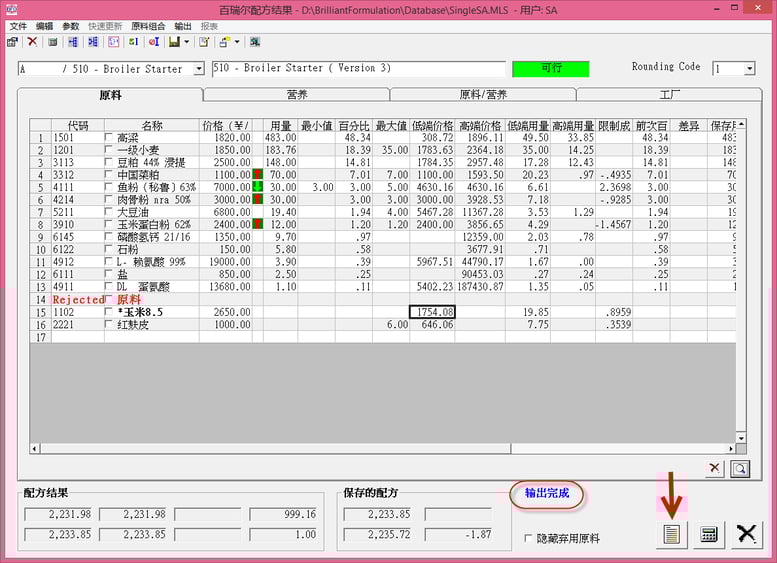The image size is (777, 563).
Task: Click the 价格 column header
Action: pos(225,125)
